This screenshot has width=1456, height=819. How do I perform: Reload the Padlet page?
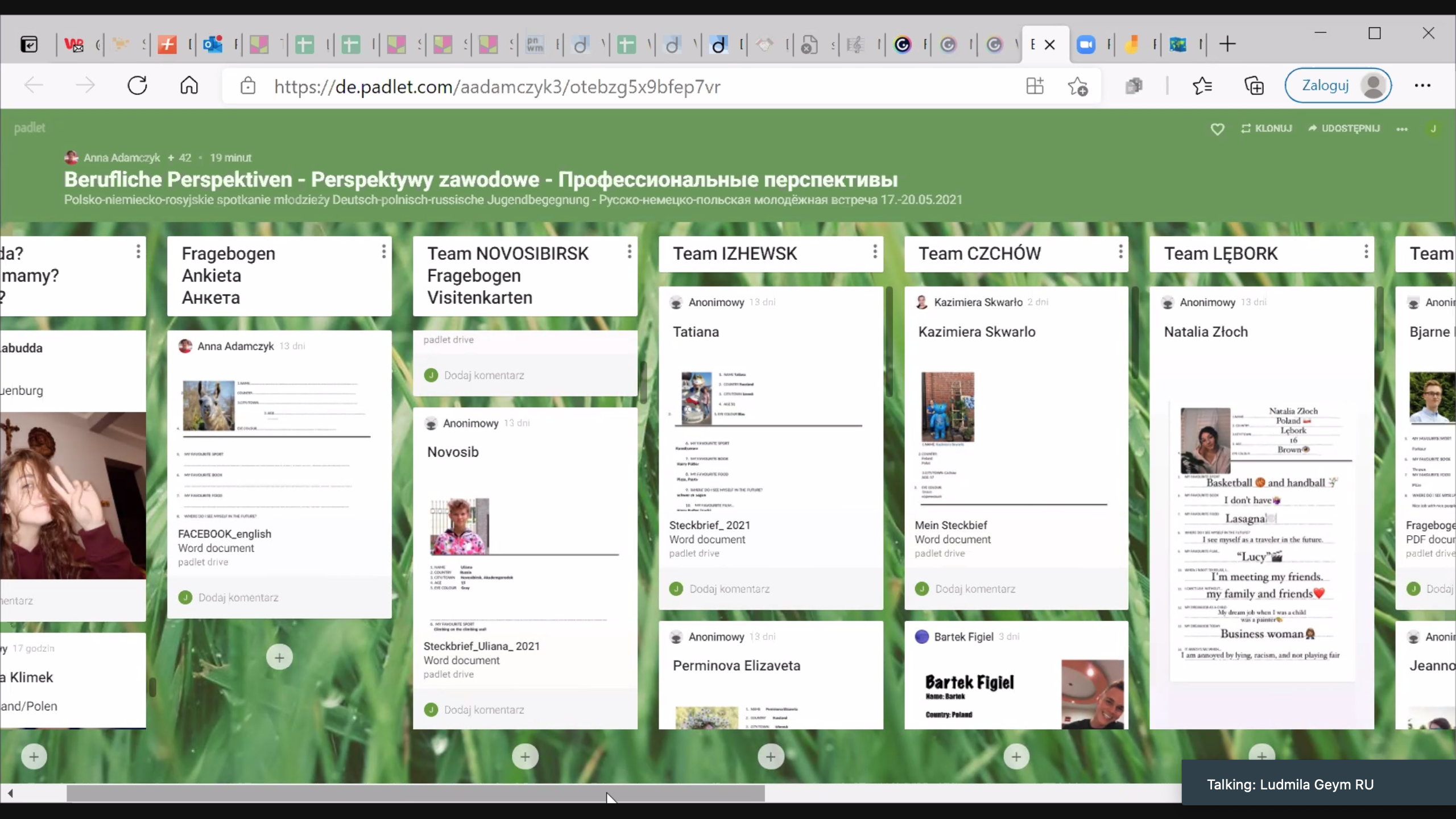click(137, 86)
